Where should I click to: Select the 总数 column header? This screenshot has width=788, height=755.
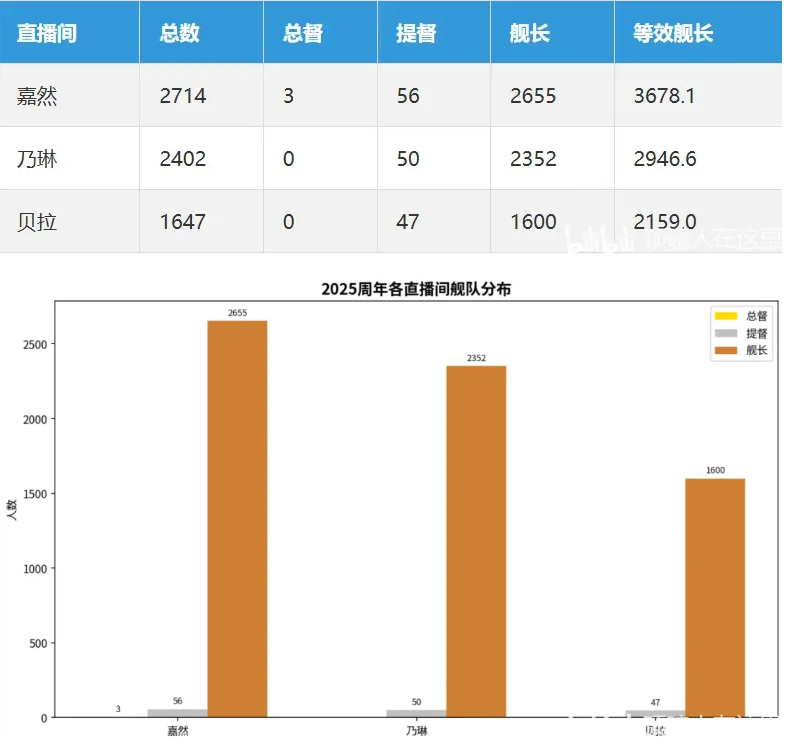tap(180, 32)
